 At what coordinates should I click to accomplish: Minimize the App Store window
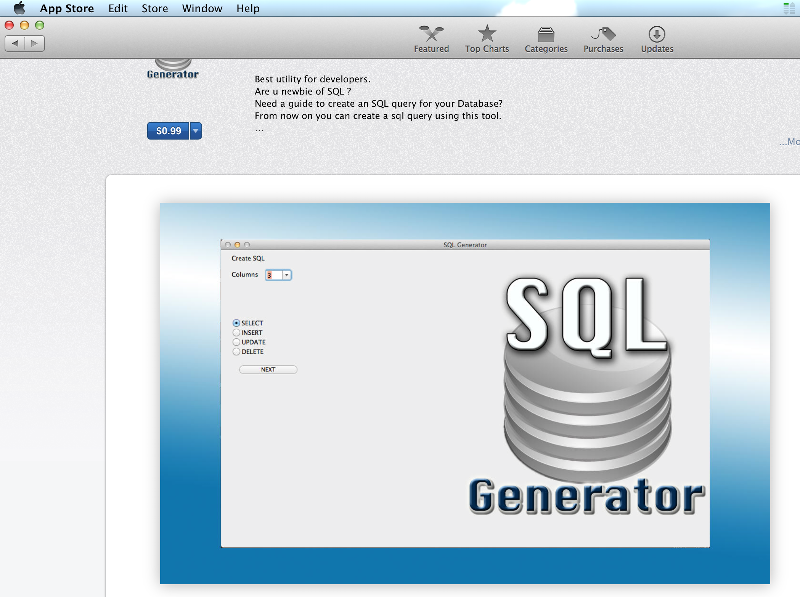click(x=24, y=25)
